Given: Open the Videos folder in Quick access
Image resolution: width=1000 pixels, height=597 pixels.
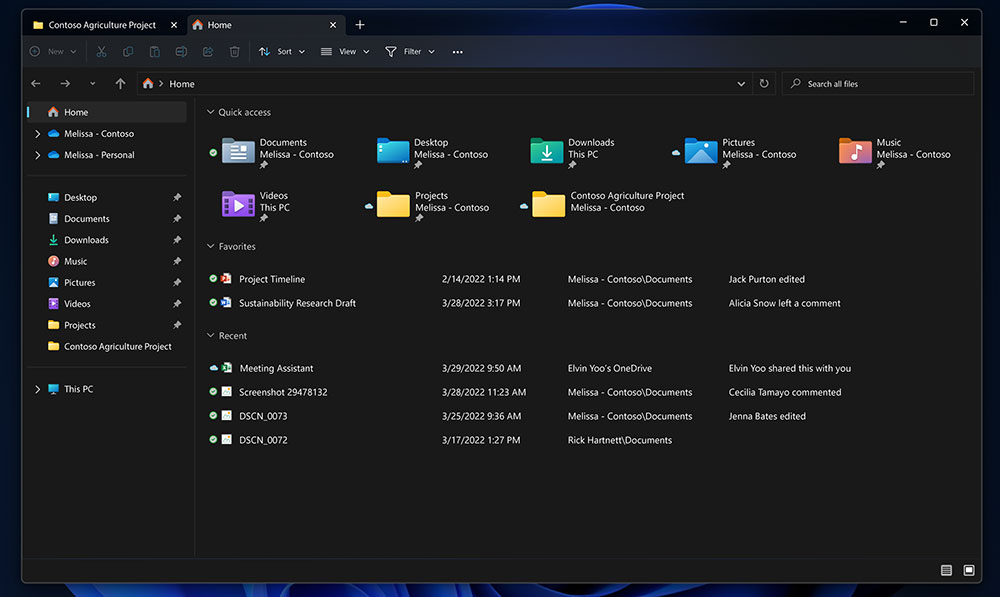Looking at the screenshot, I should 238,203.
